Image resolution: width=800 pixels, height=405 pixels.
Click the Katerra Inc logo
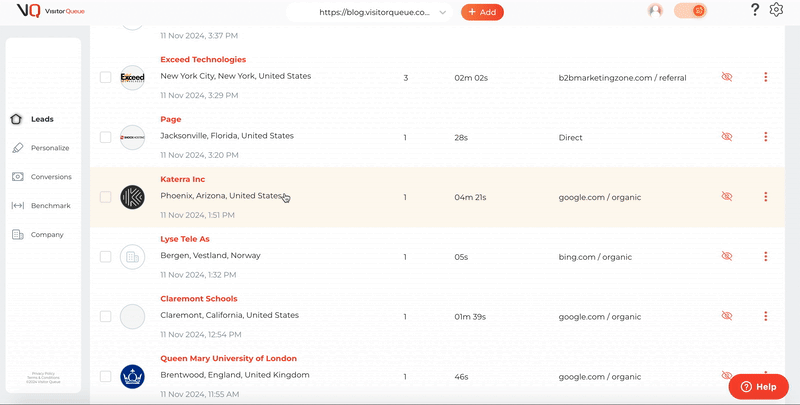pyautogui.click(x=133, y=197)
